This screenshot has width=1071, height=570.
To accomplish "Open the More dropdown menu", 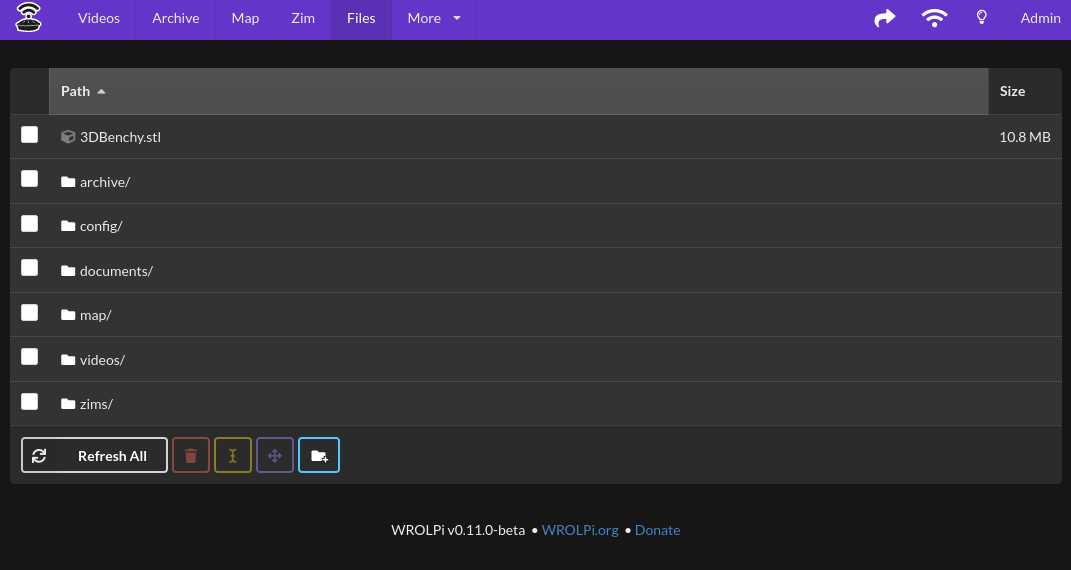I will point(434,18).
